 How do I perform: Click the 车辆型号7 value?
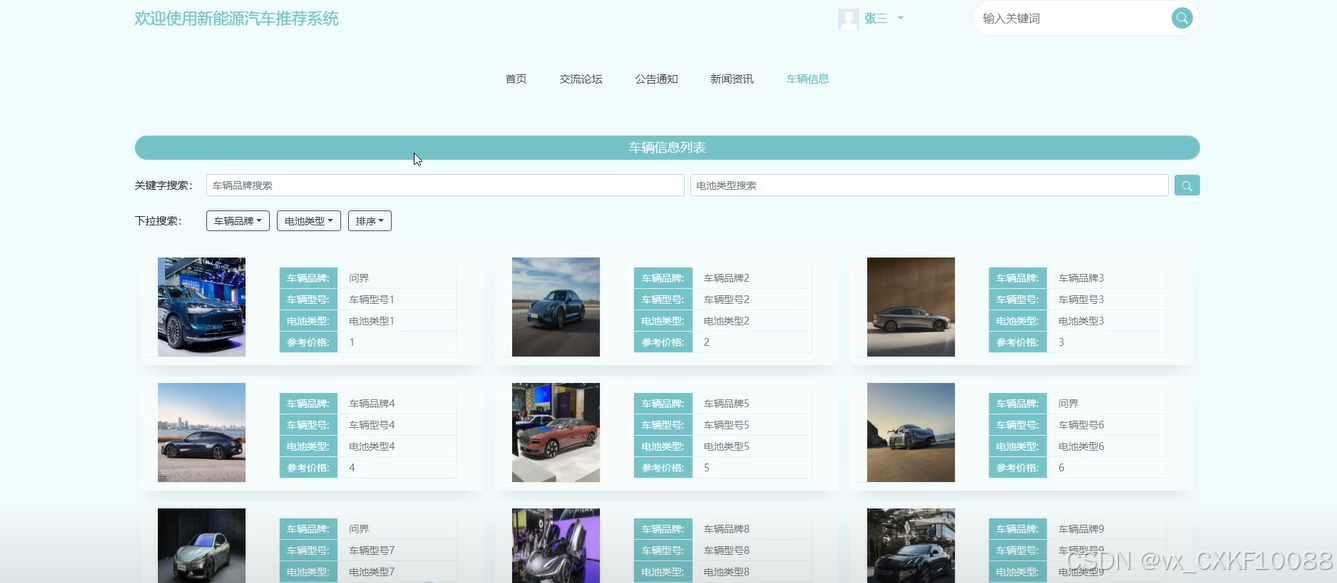tap(372, 551)
